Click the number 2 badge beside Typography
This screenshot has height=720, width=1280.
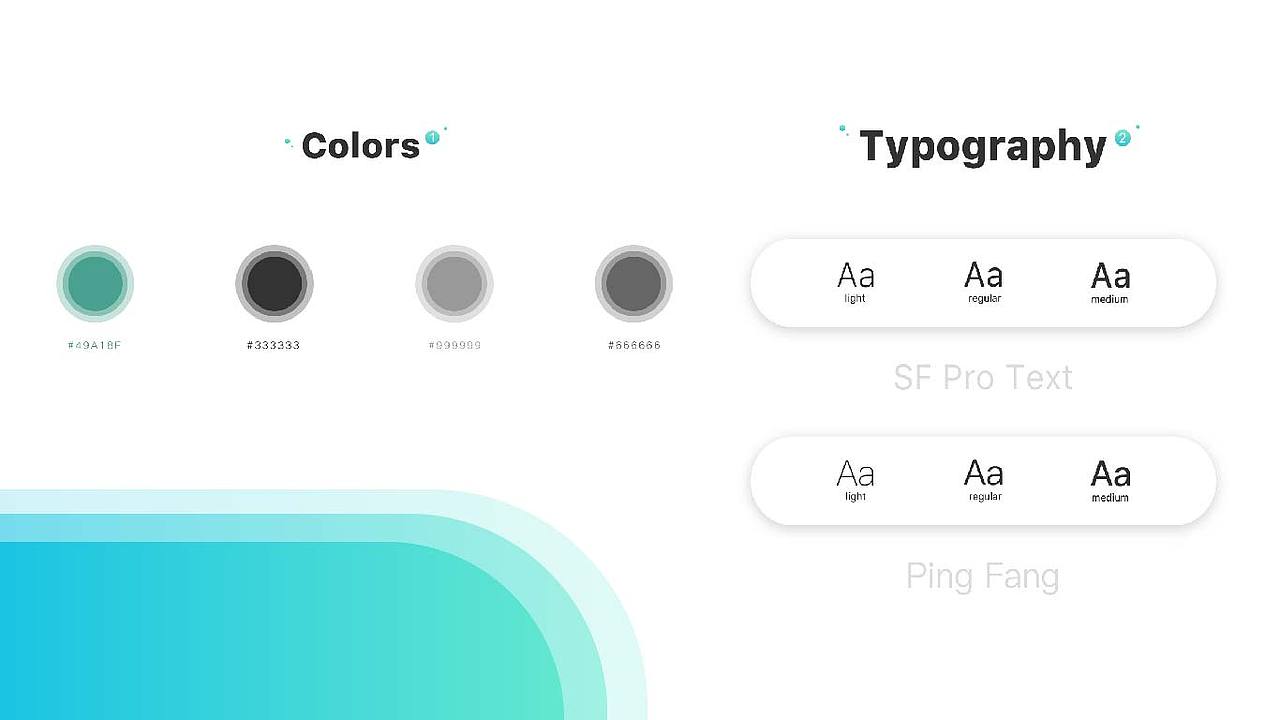(x=1122, y=138)
